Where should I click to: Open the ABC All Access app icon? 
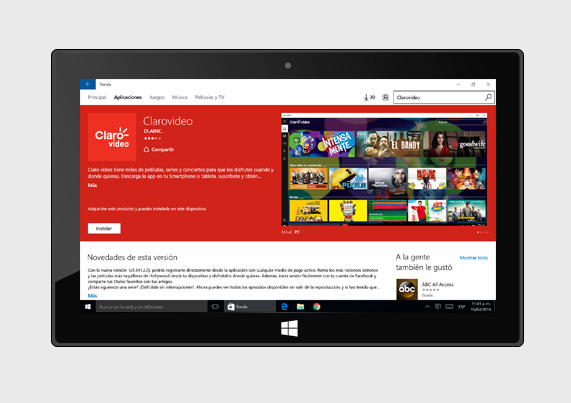407,289
